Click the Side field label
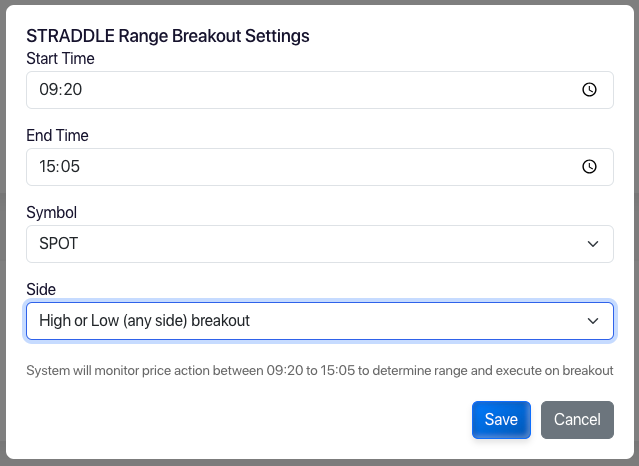The image size is (639, 466). click(41, 289)
